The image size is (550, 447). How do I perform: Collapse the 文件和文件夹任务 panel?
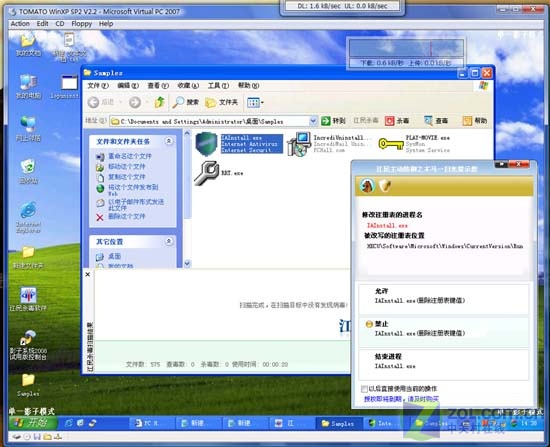click(x=169, y=141)
